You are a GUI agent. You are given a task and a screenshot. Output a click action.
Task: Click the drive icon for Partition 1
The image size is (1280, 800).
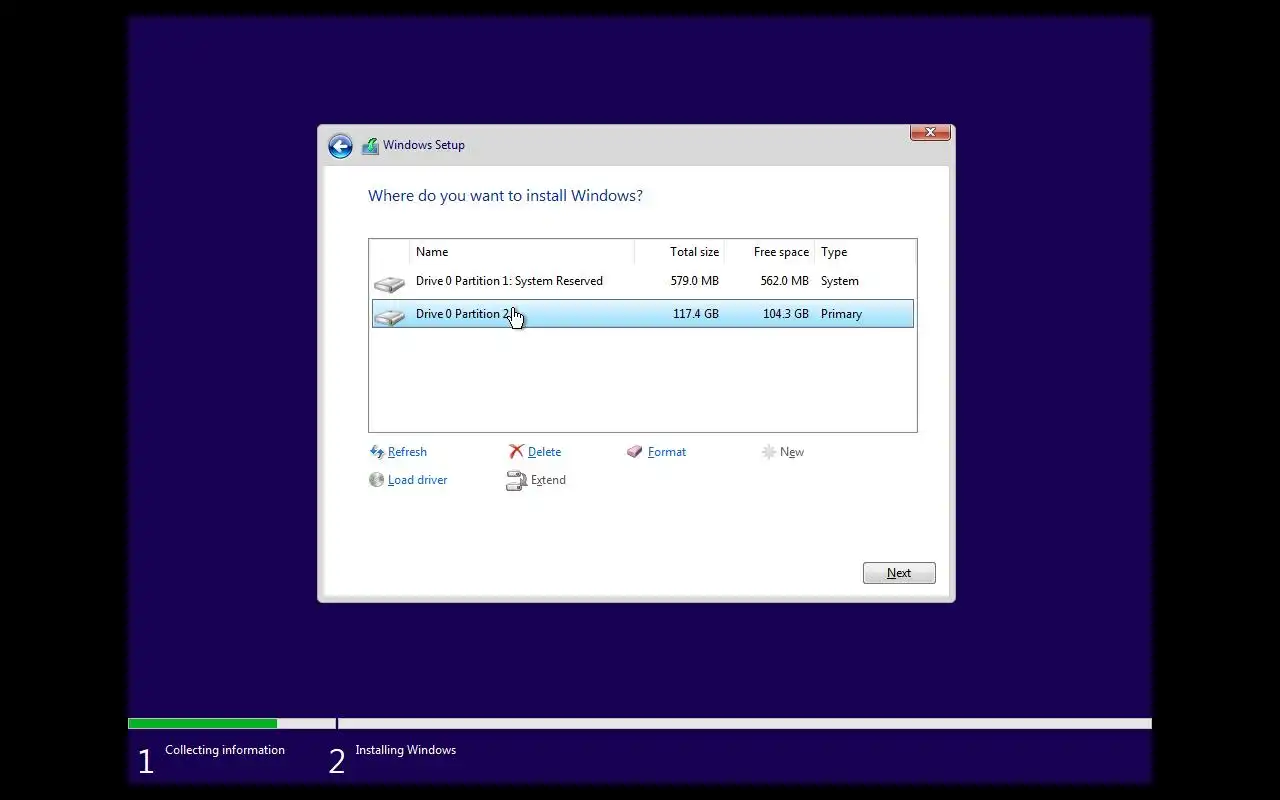[389, 284]
